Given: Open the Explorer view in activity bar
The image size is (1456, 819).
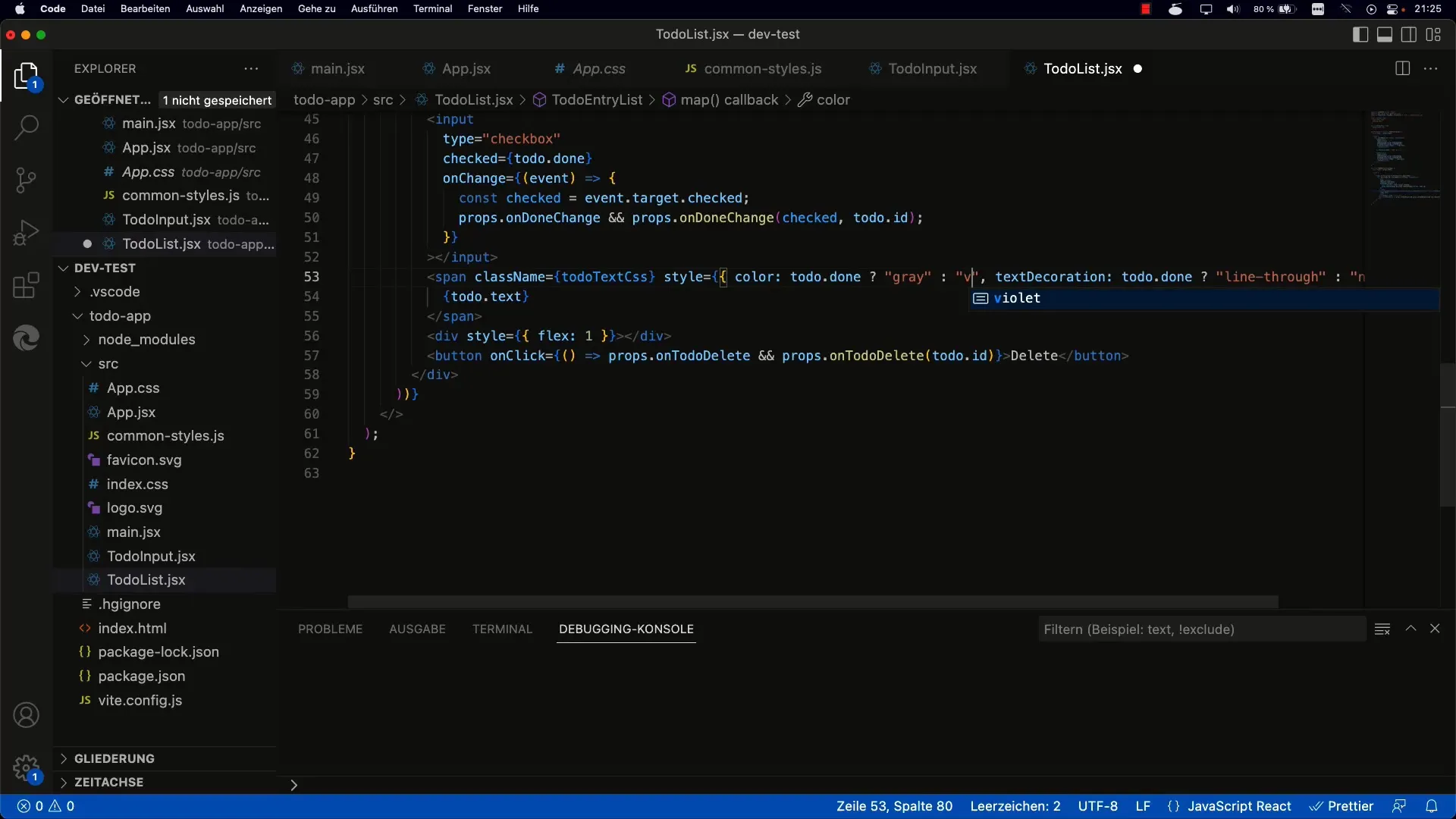Looking at the screenshot, I should tap(27, 76).
